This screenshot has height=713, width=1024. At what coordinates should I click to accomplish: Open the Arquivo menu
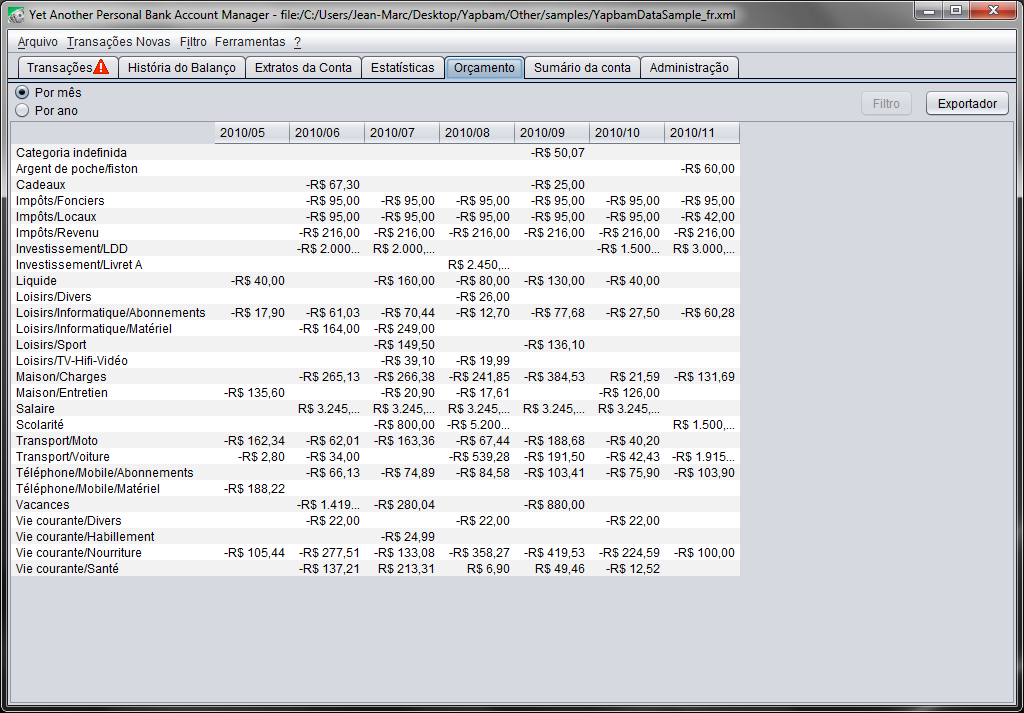37,42
